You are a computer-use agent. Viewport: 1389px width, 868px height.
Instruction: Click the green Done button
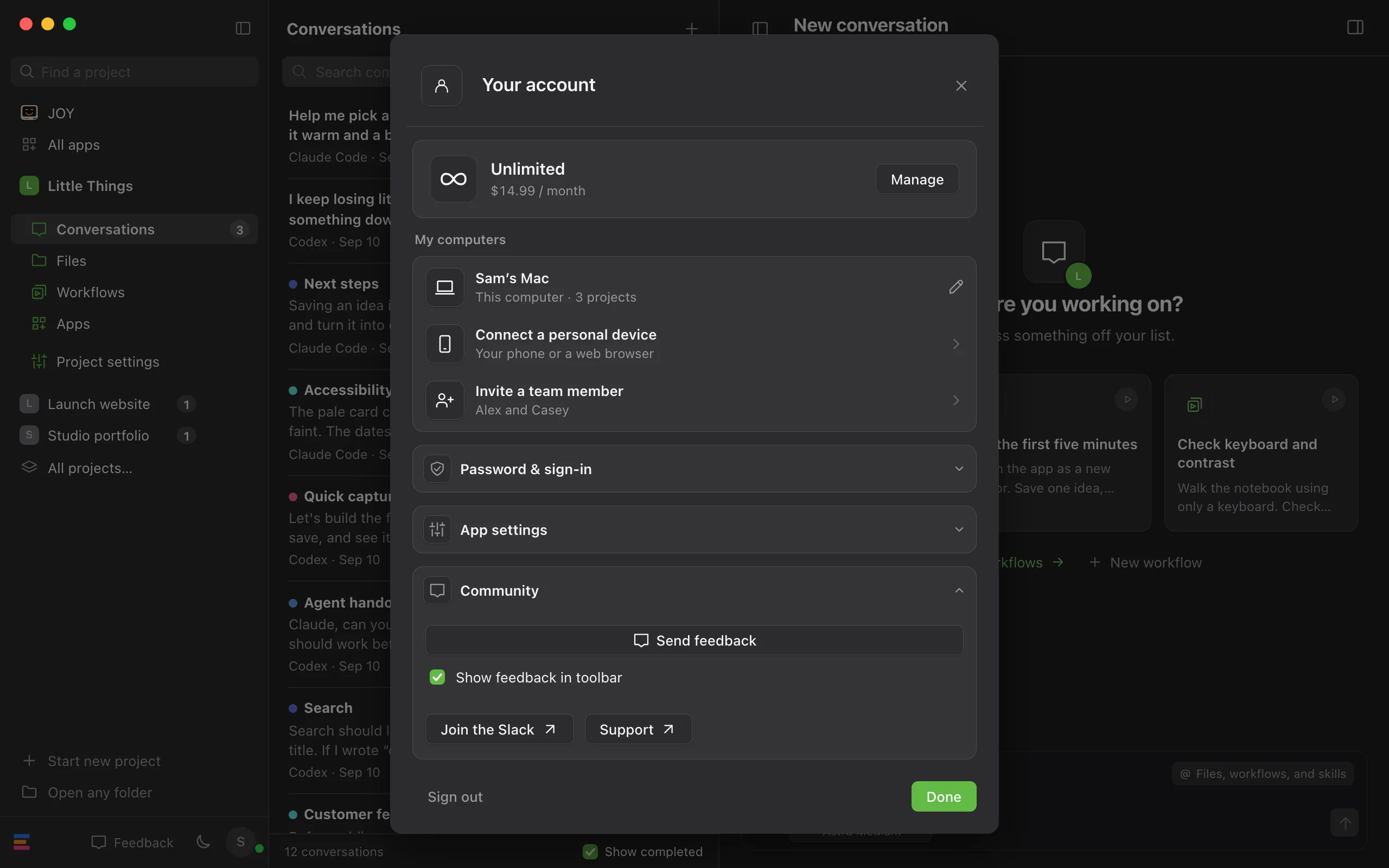(943, 797)
